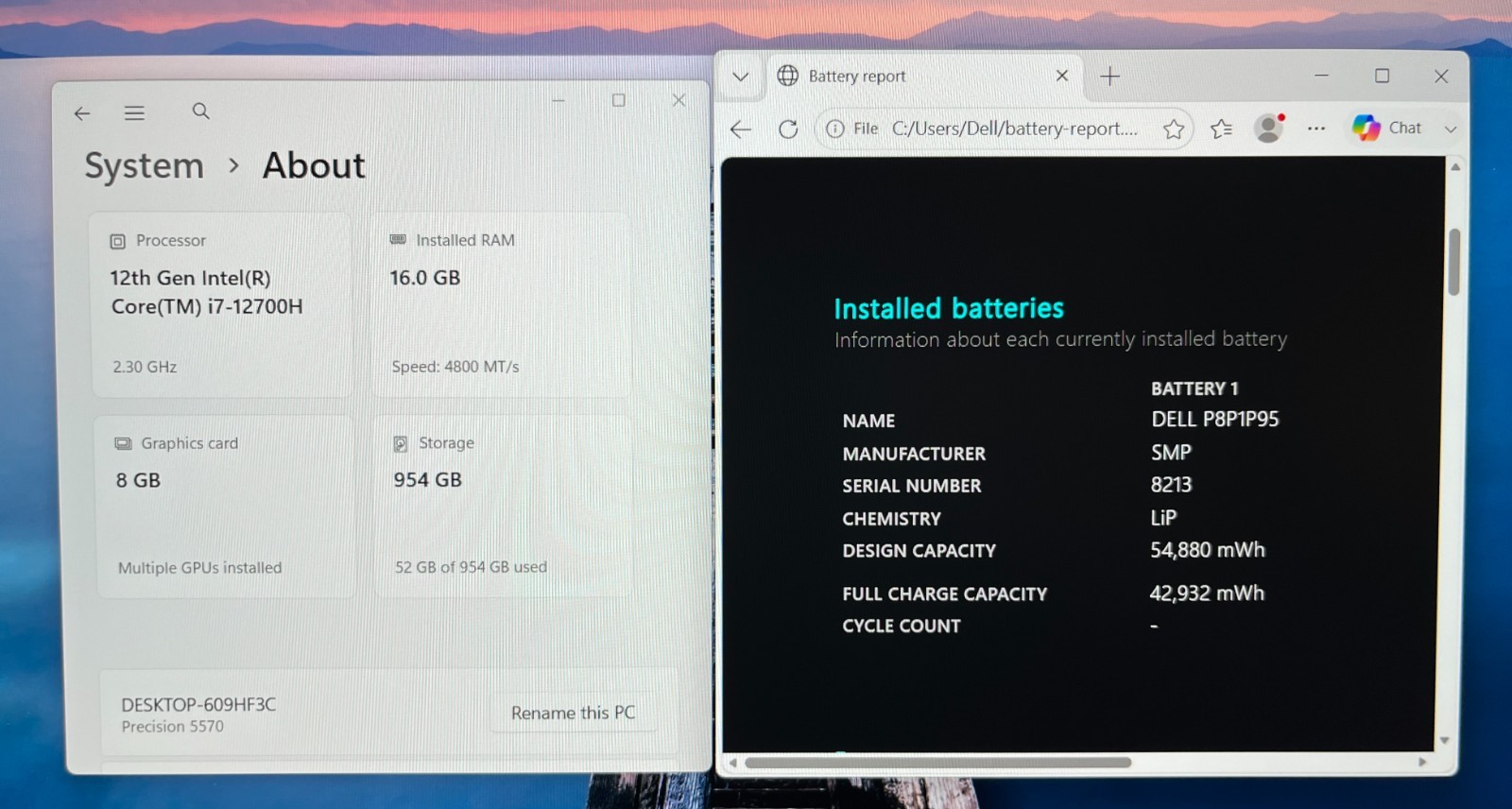The image size is (1512, 809).
Task: Go back in the Edge browser
Action: [741, 129]
